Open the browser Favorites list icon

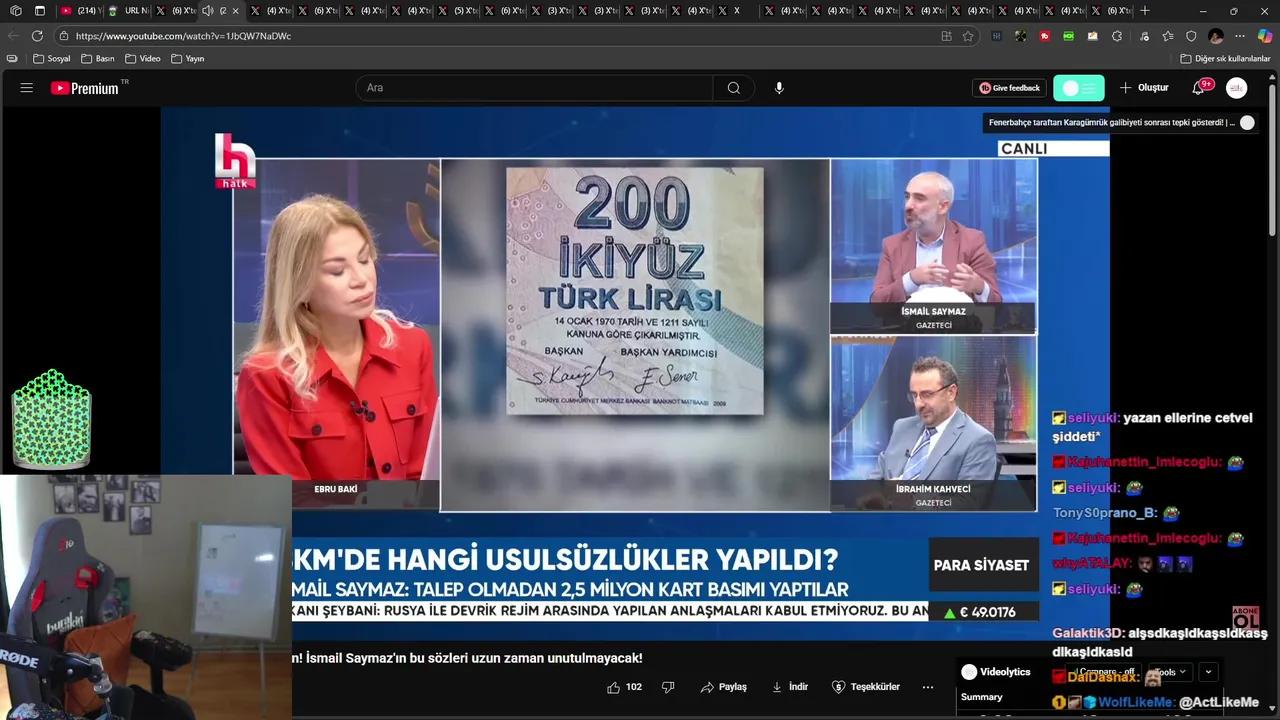point(1167,36)
